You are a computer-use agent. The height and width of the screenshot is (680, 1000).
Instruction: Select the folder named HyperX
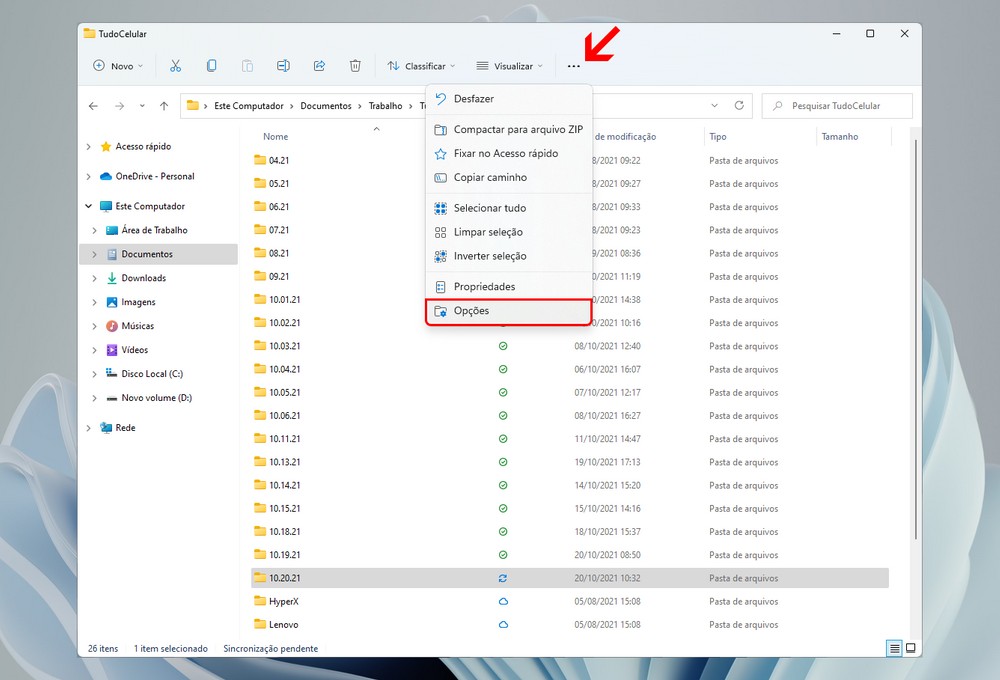tap(284, 602)
